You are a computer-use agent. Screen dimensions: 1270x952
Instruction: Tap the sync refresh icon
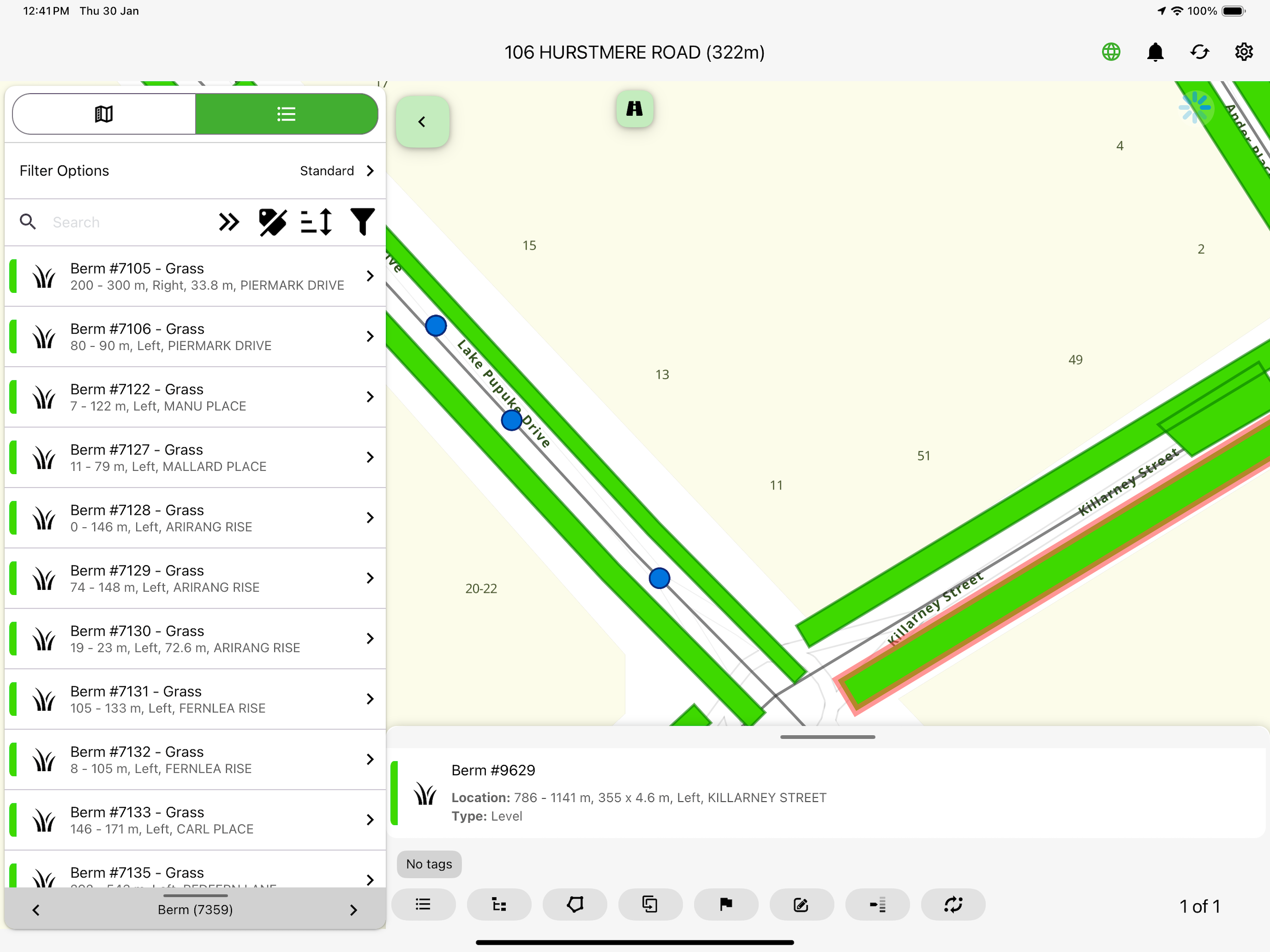point(1199,52)
